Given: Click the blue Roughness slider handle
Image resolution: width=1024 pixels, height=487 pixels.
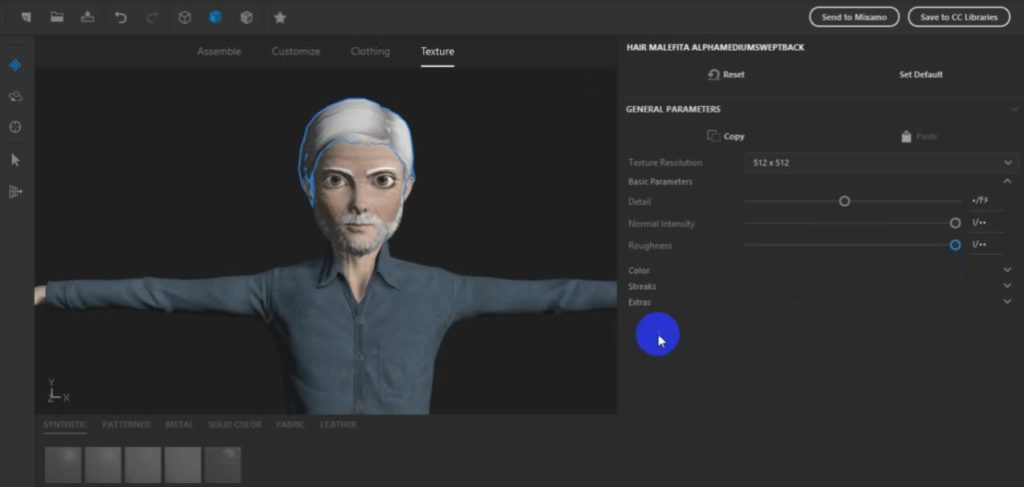Looking at the screenshot, I should 955,245.
